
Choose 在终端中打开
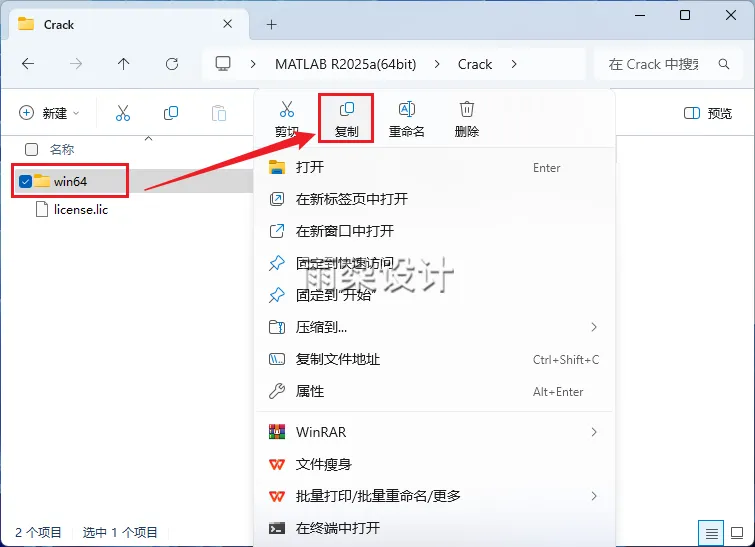click(x=434, y=528)
